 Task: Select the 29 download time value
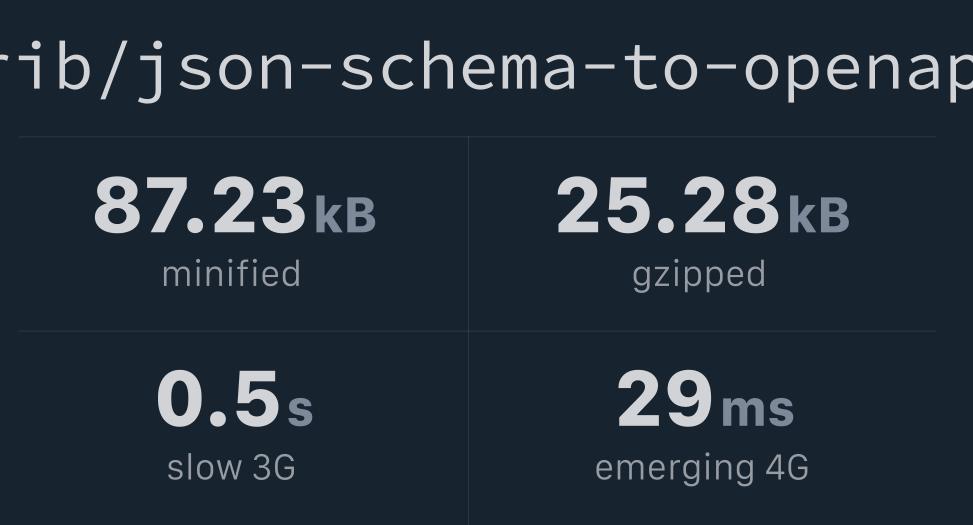[x=665, y=399]
